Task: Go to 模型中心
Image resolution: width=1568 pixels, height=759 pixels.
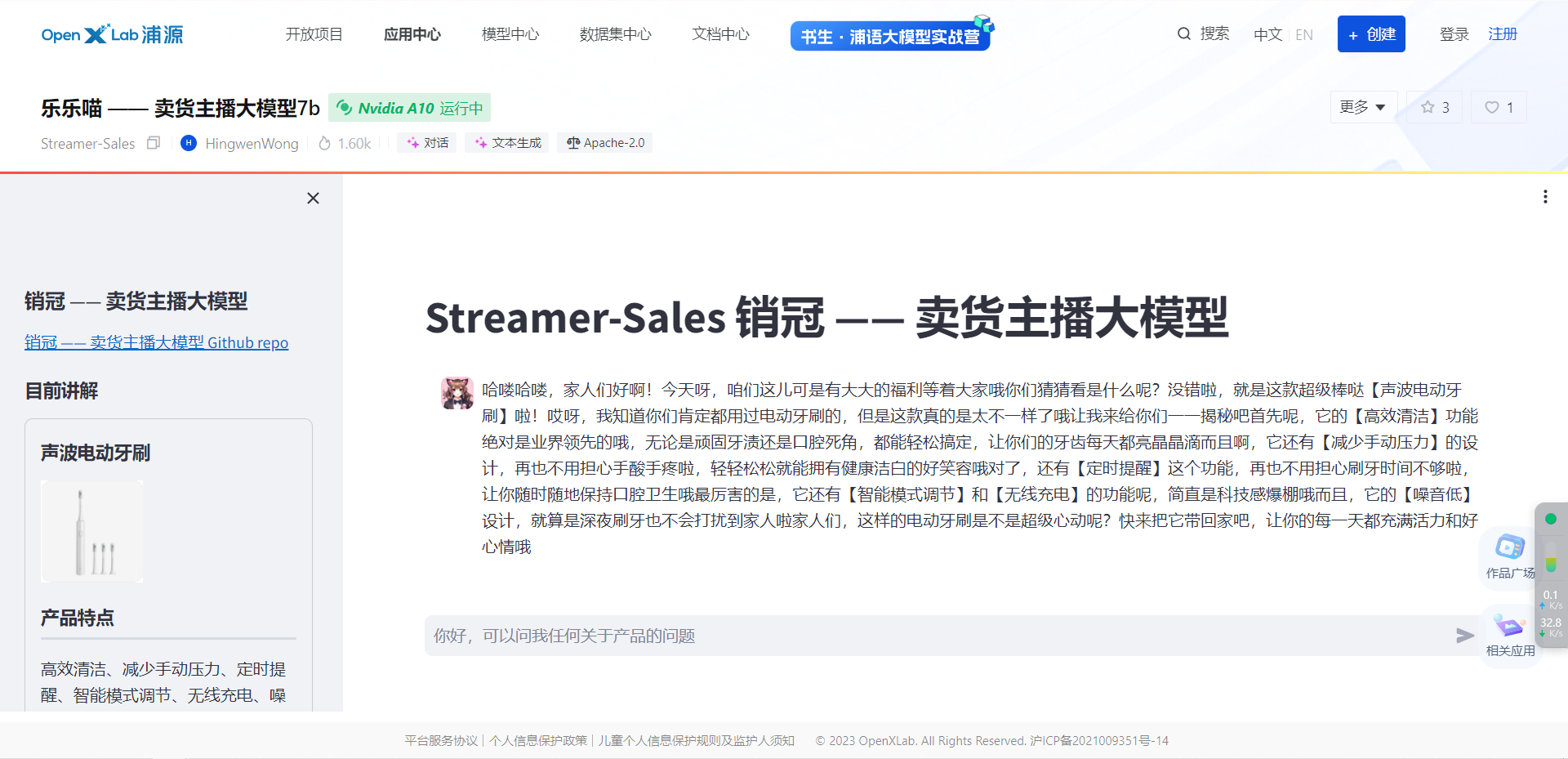Action: (510, 34)
